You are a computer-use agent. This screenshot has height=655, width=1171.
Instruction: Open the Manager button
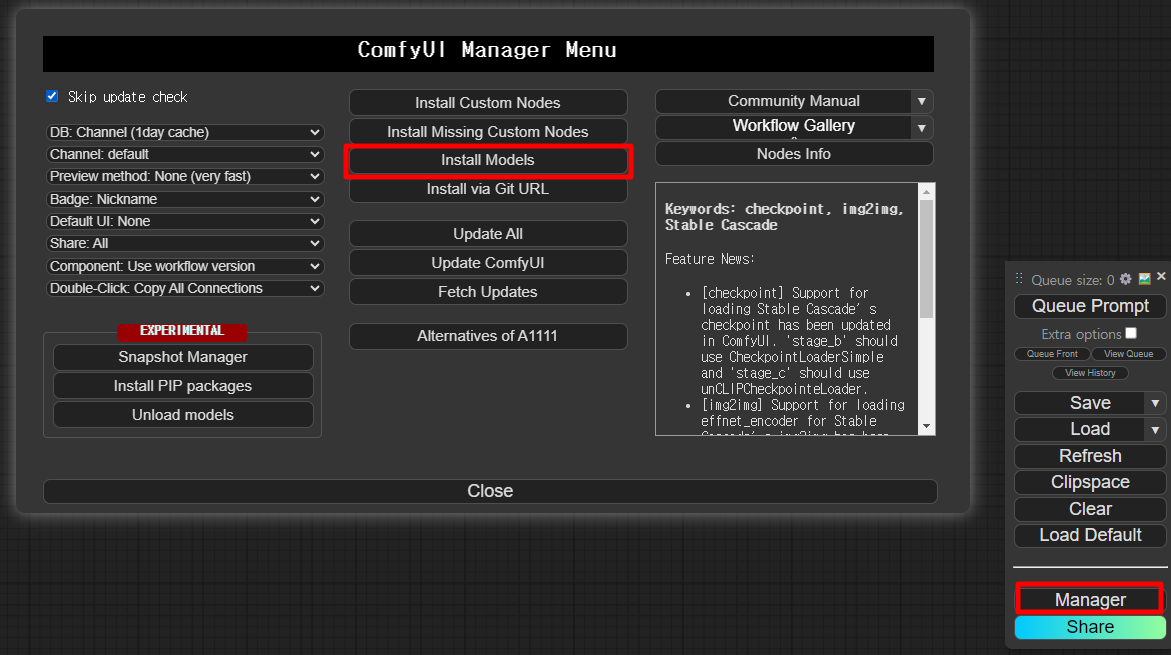[1090, 600]
